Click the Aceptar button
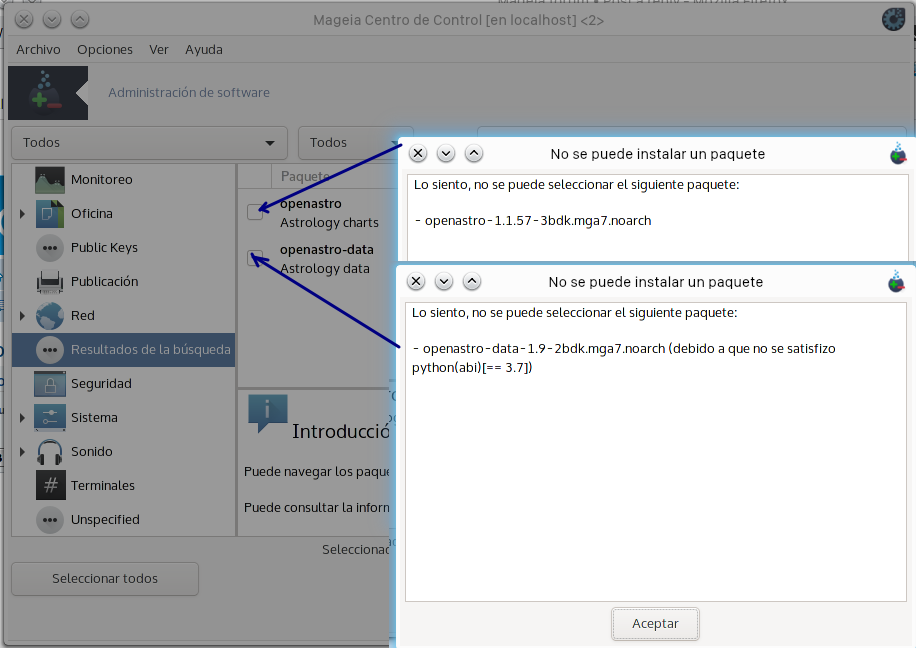916x648 pixels. click(x=655, y=623)
